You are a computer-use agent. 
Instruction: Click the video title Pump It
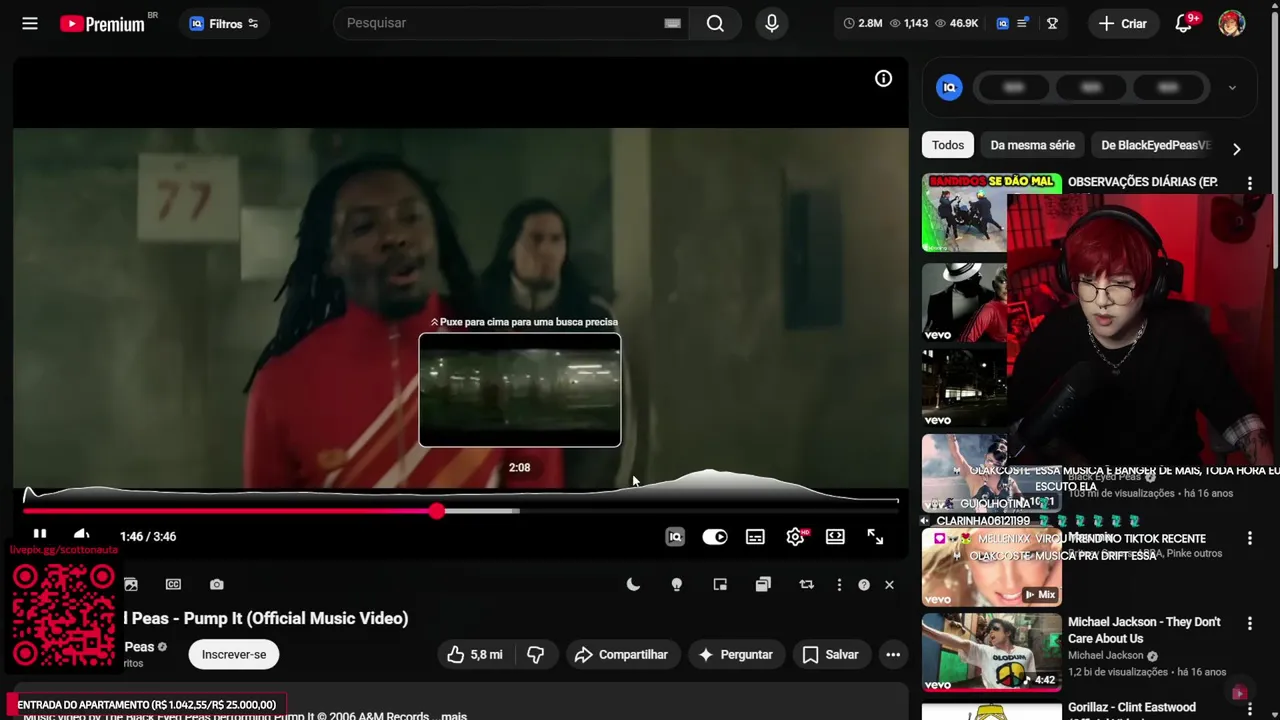(x=266, y=618)
